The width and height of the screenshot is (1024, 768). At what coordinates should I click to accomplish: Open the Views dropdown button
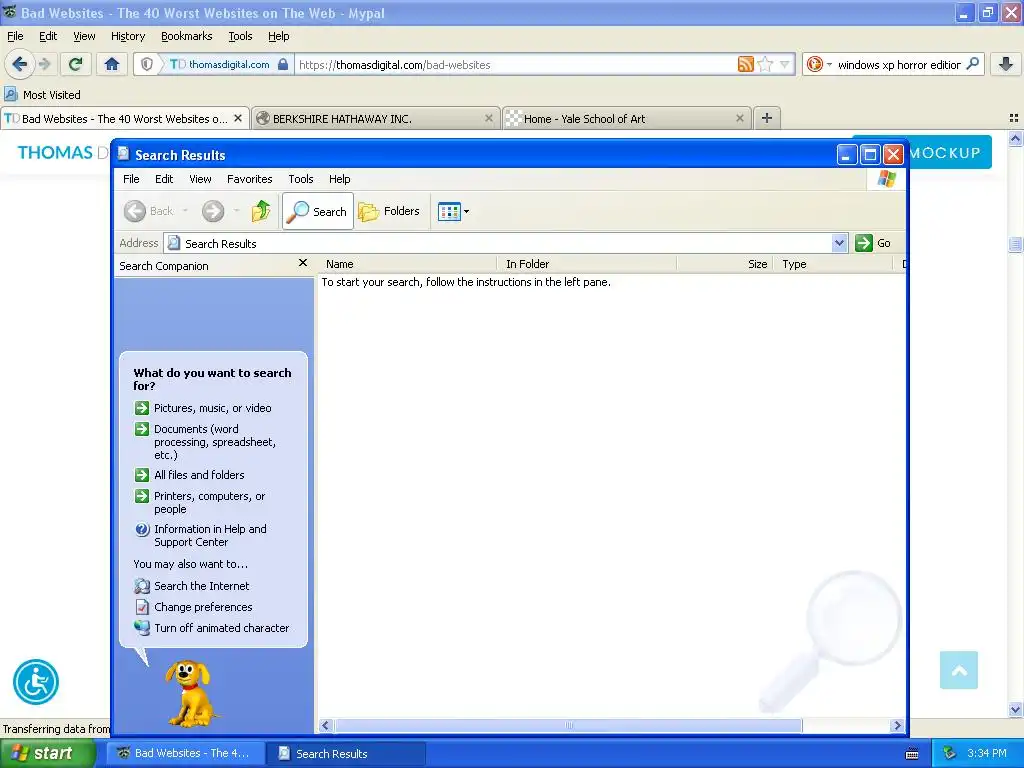coord(453,211)
